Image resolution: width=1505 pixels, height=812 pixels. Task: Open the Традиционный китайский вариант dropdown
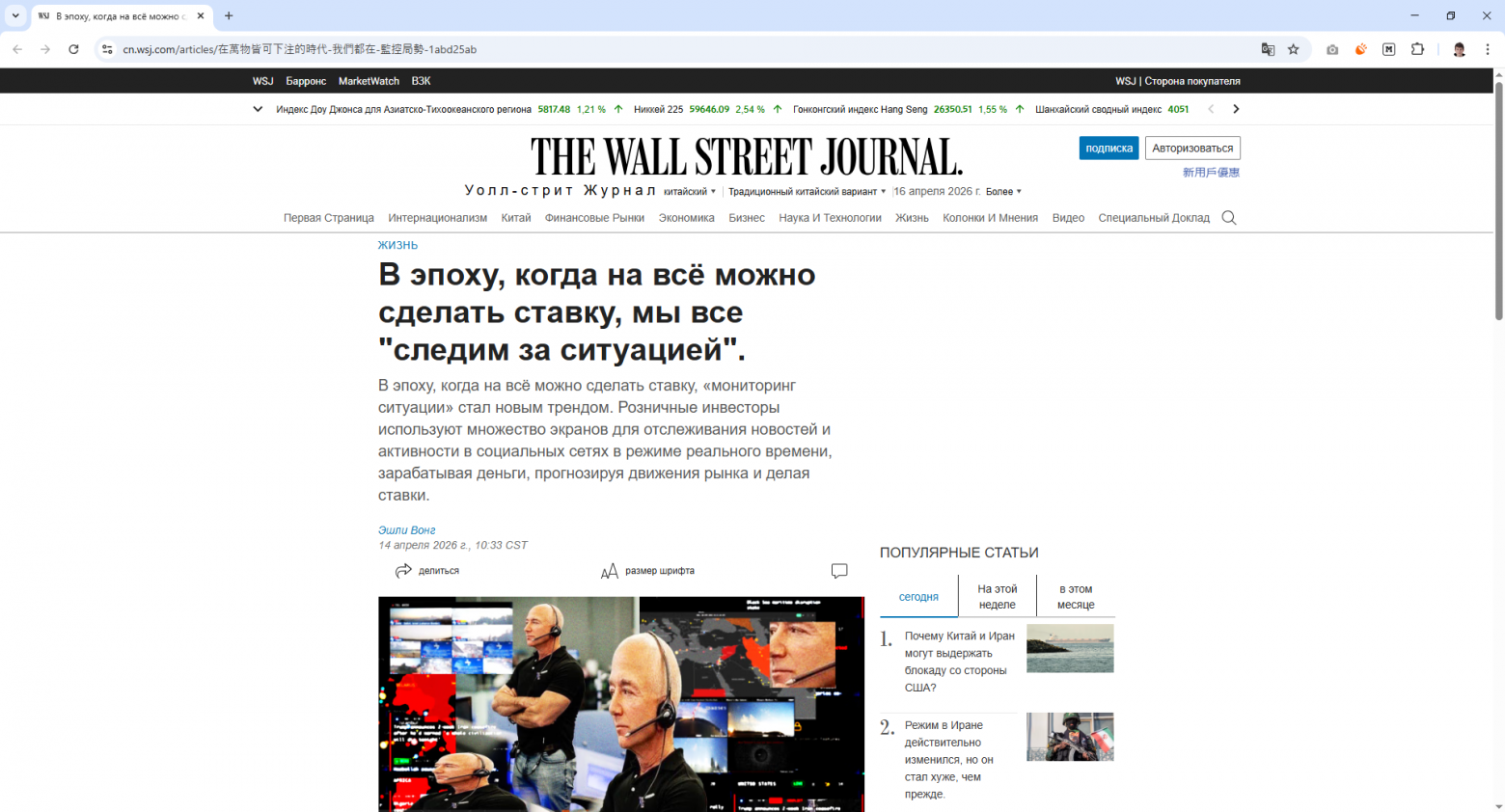(x=807, y=191)
